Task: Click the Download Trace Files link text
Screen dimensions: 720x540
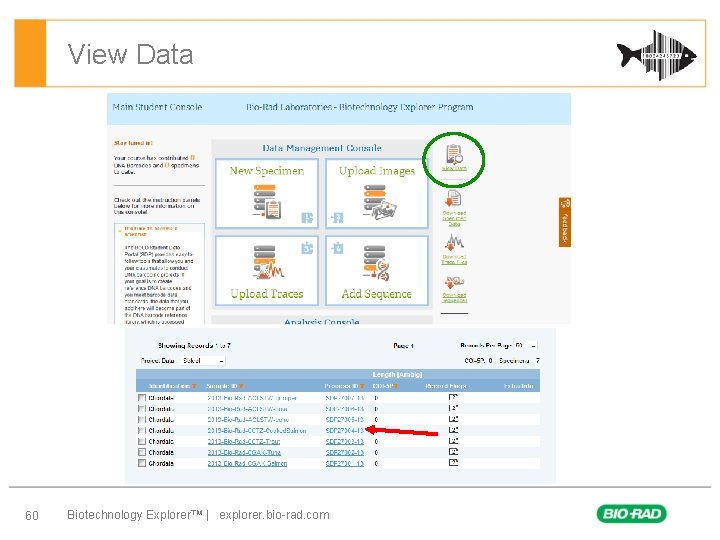Action: coord(454,259)
